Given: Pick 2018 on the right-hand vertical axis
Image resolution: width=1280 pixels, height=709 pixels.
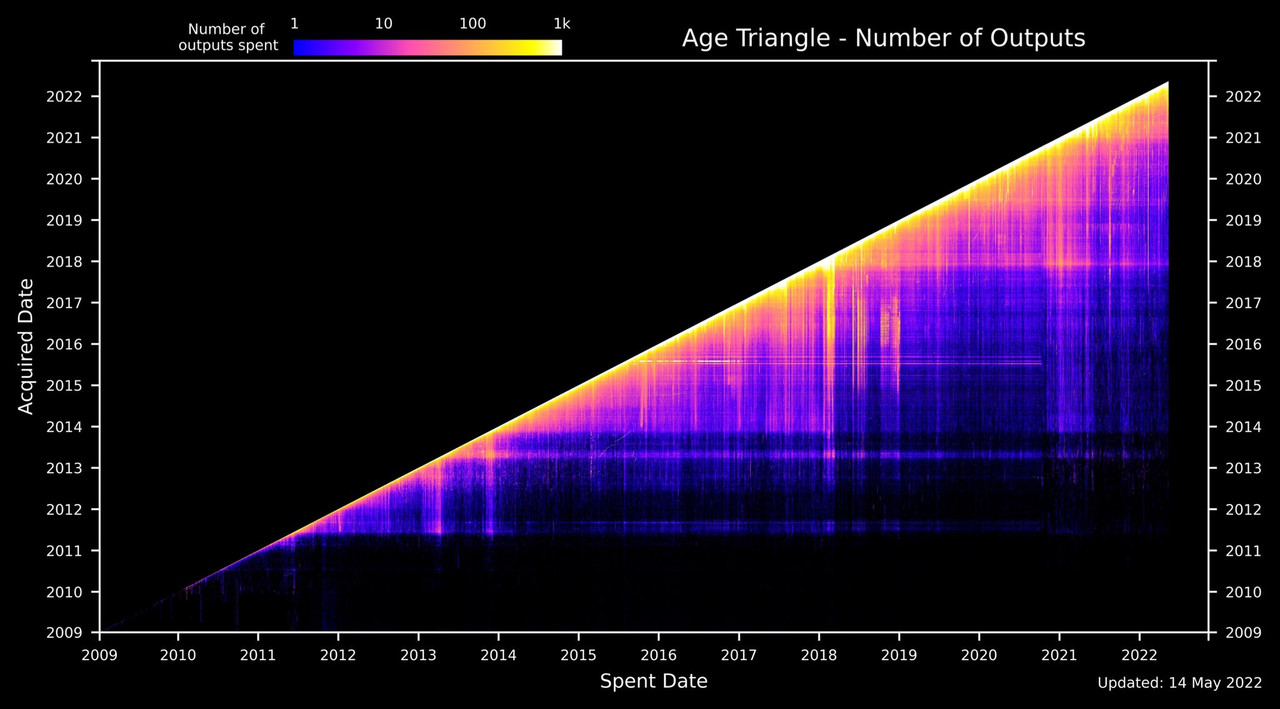Looking at the screenshot, I should point(1244,261).
